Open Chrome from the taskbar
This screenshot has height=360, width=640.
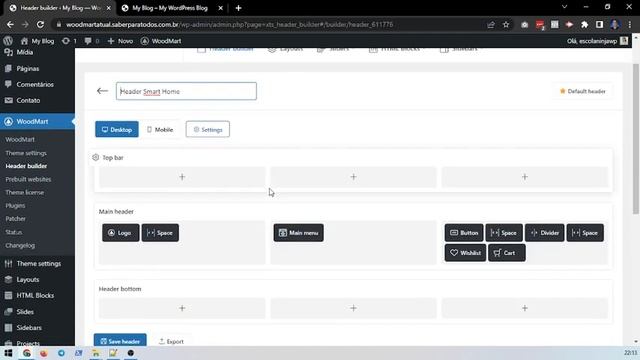click(x=27, y=353)
